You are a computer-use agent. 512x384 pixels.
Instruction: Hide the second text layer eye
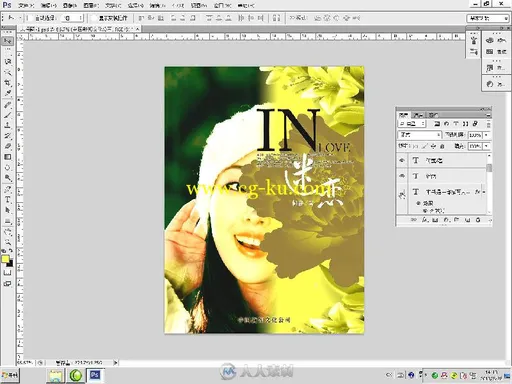(x=402, y=176)
